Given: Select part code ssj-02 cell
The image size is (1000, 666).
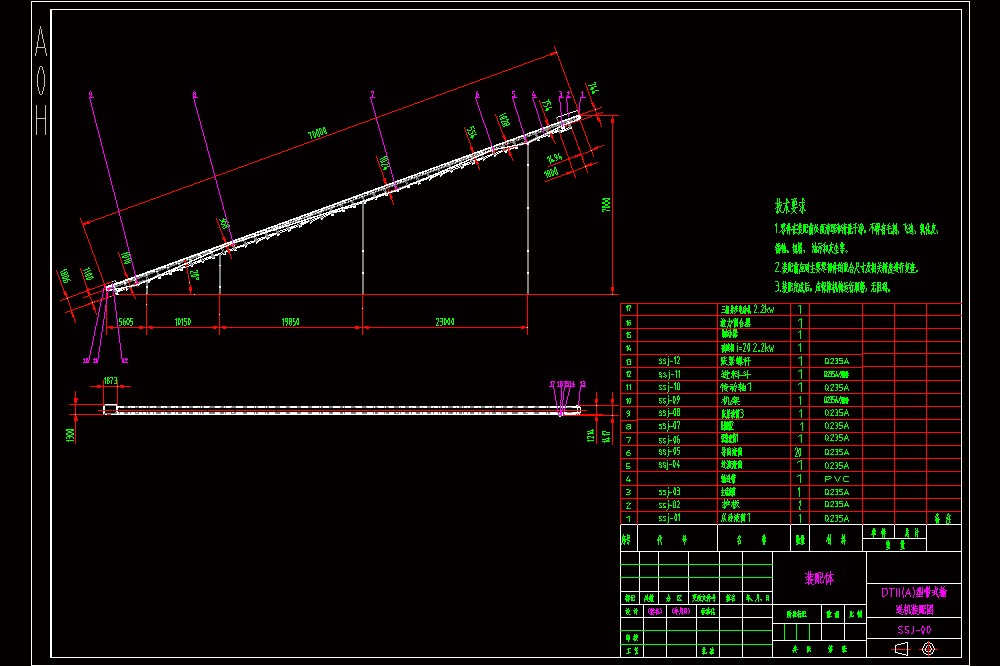Looking at the screenshot, I should [669, 505].
